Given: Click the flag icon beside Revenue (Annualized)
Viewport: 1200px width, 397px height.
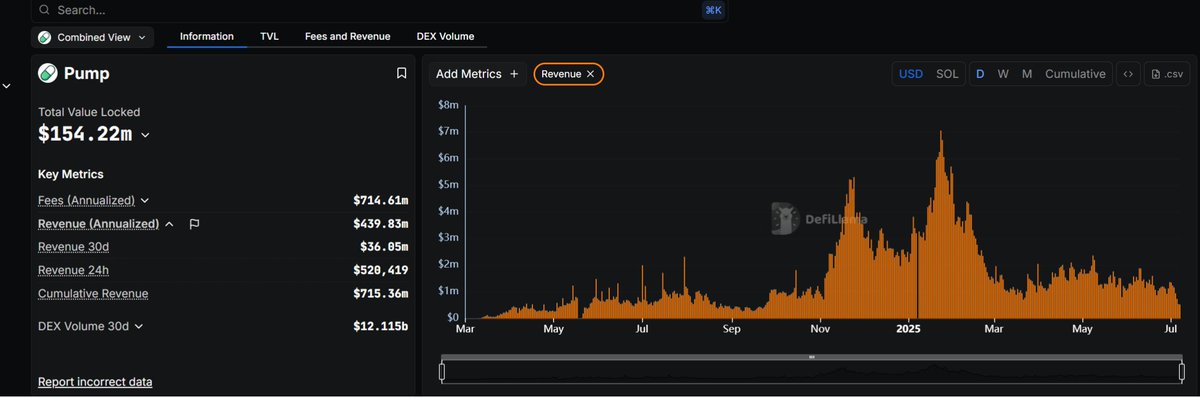Looking at the screenshot, I should 194,224.
